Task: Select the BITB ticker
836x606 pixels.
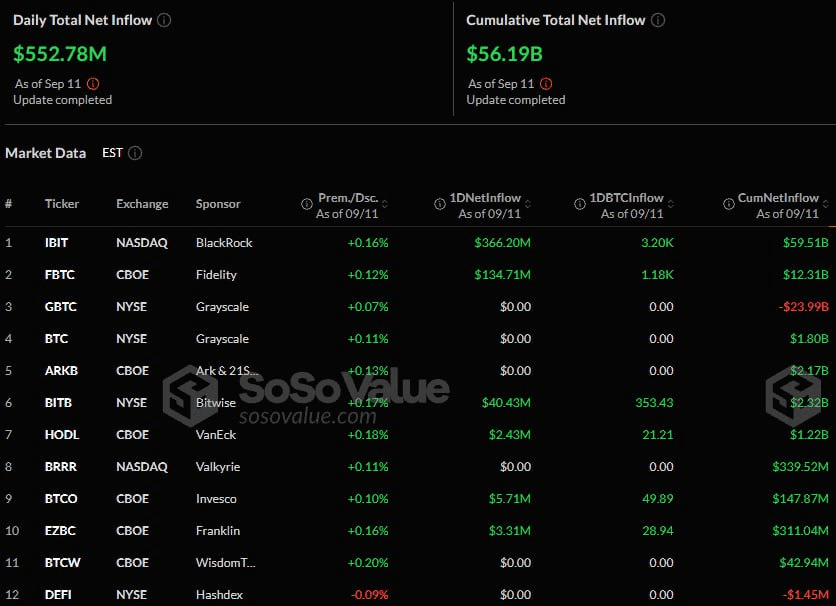Action: pyautogui.click(x=58, y=402)
